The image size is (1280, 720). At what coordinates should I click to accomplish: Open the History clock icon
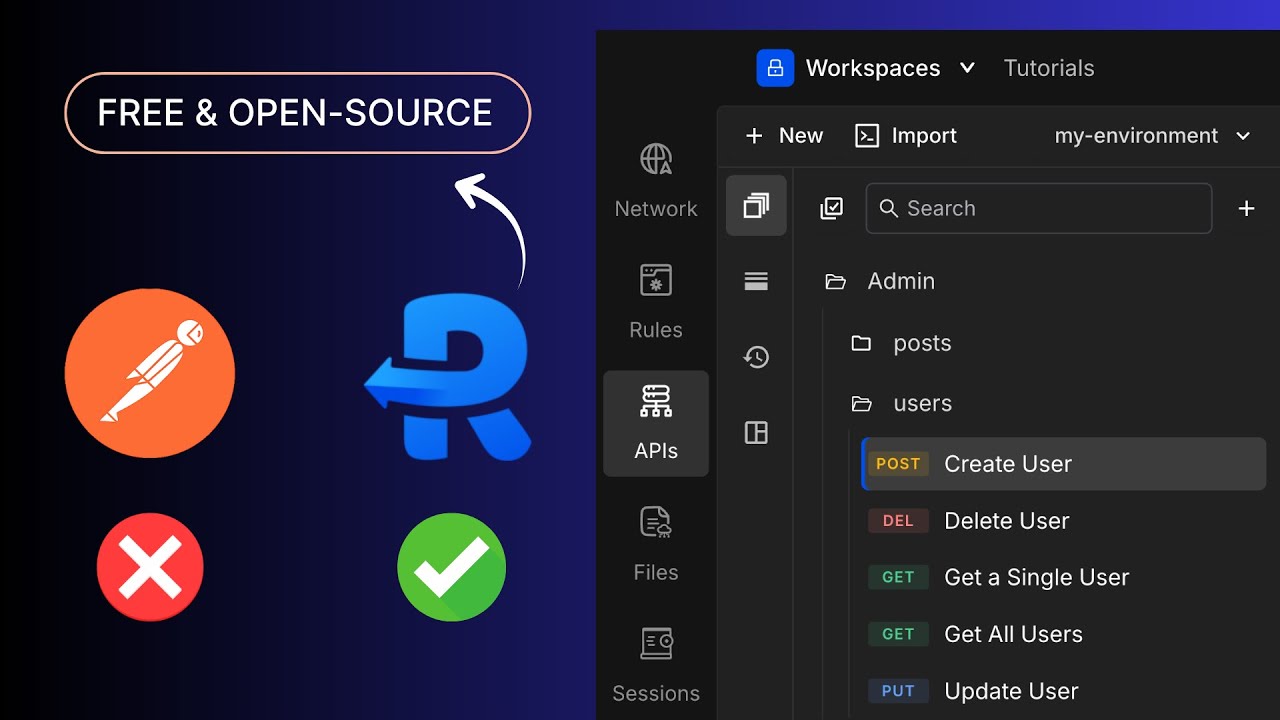[756, 357]
